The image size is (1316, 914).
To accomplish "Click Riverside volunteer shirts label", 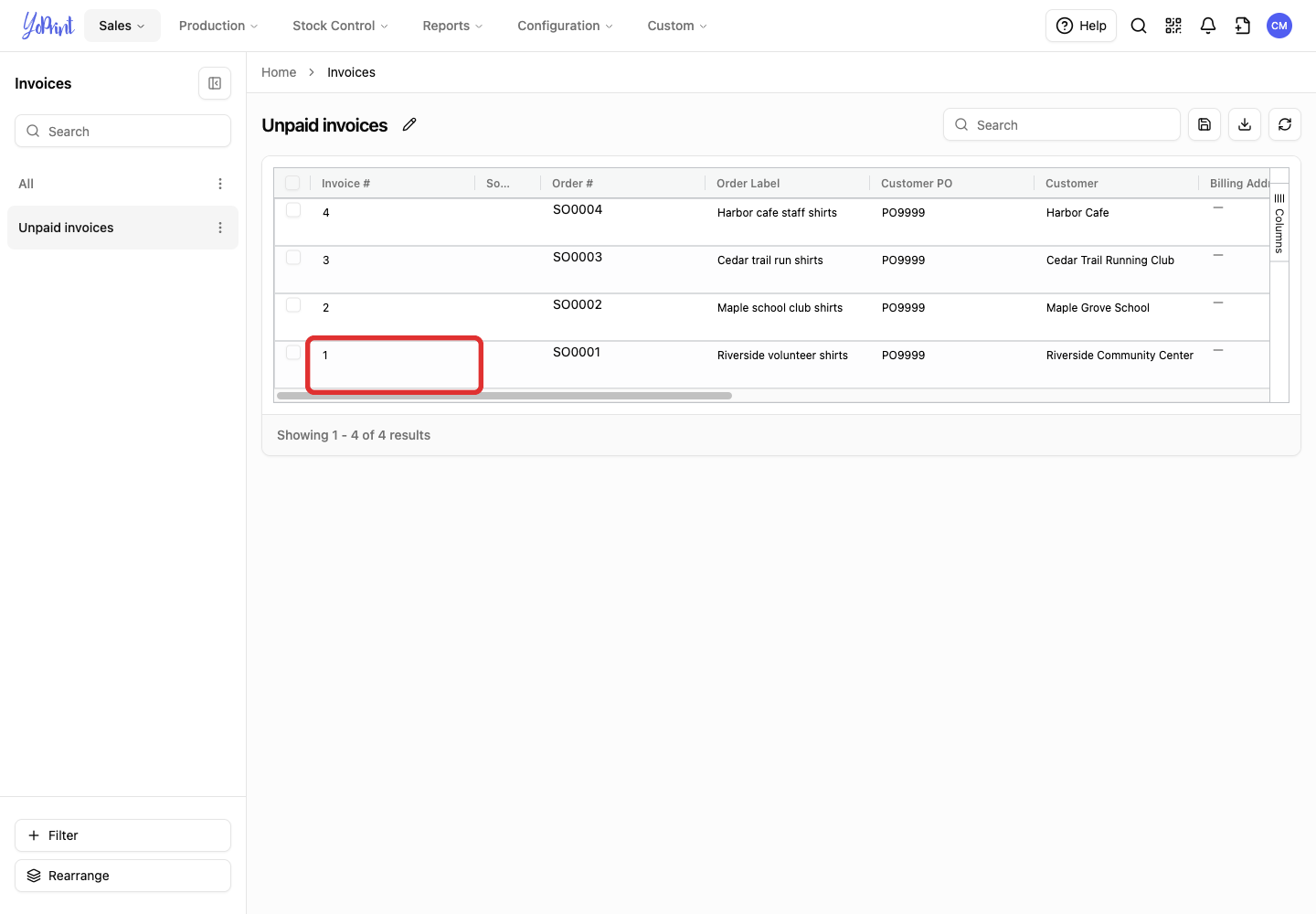I will [782, 356].
